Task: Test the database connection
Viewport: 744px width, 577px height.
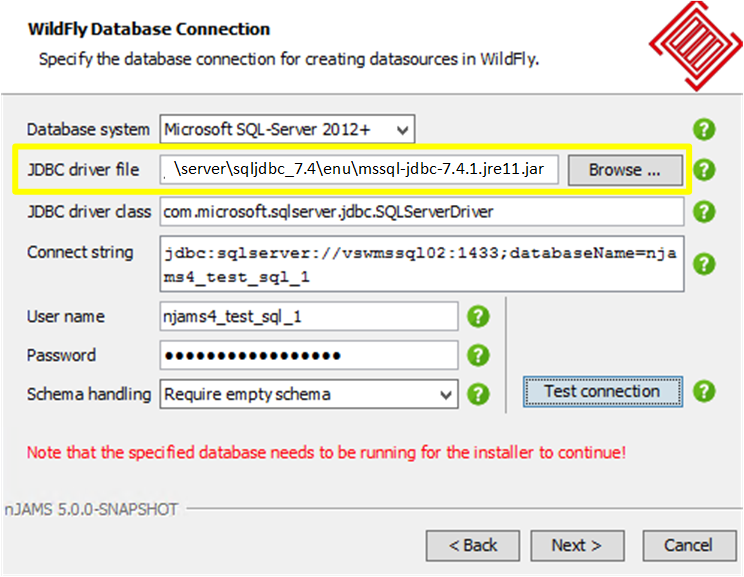Action: 603,391
